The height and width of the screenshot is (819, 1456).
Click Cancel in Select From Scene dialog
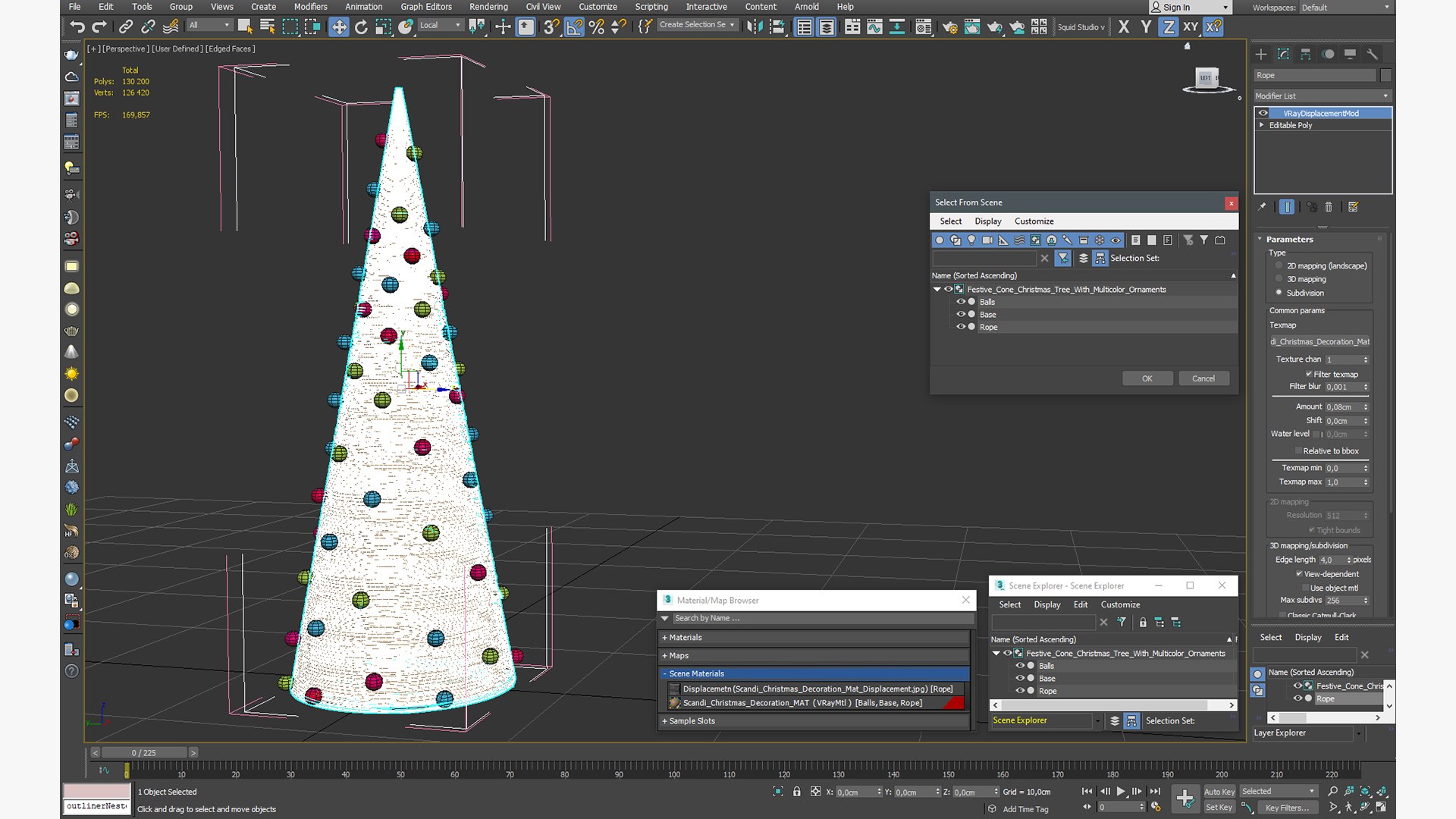(x=1203, y=378)
